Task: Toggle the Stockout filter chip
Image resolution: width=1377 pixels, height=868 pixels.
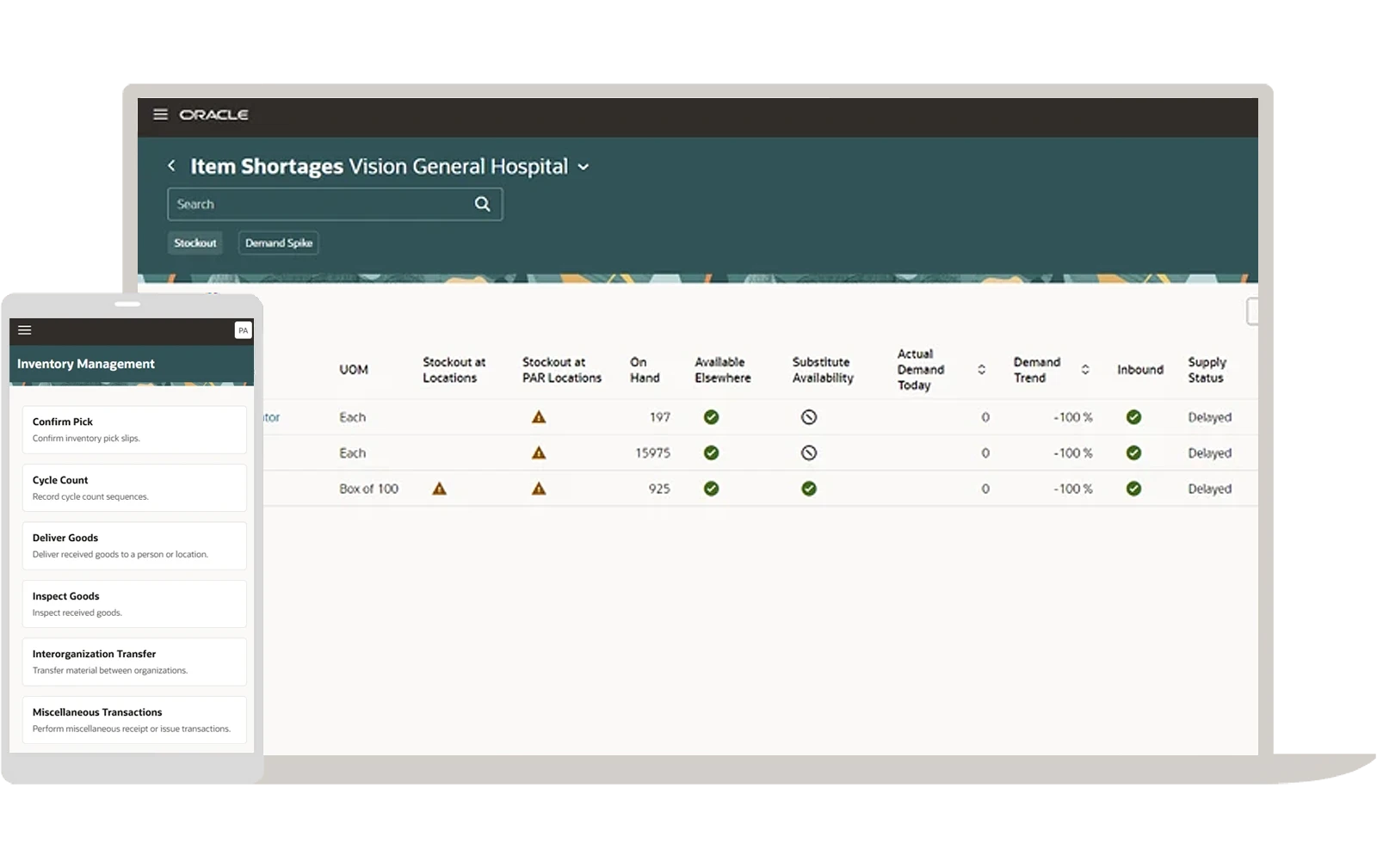Action: (195, 243)
